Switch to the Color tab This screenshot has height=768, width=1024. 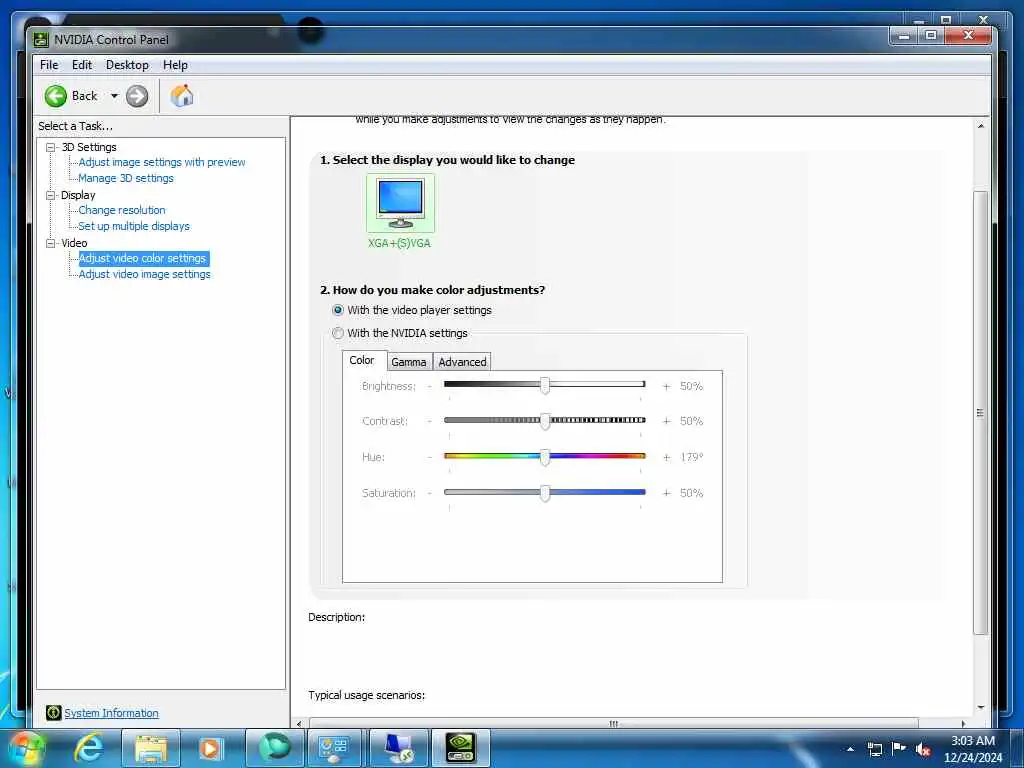tap(362, 360)
